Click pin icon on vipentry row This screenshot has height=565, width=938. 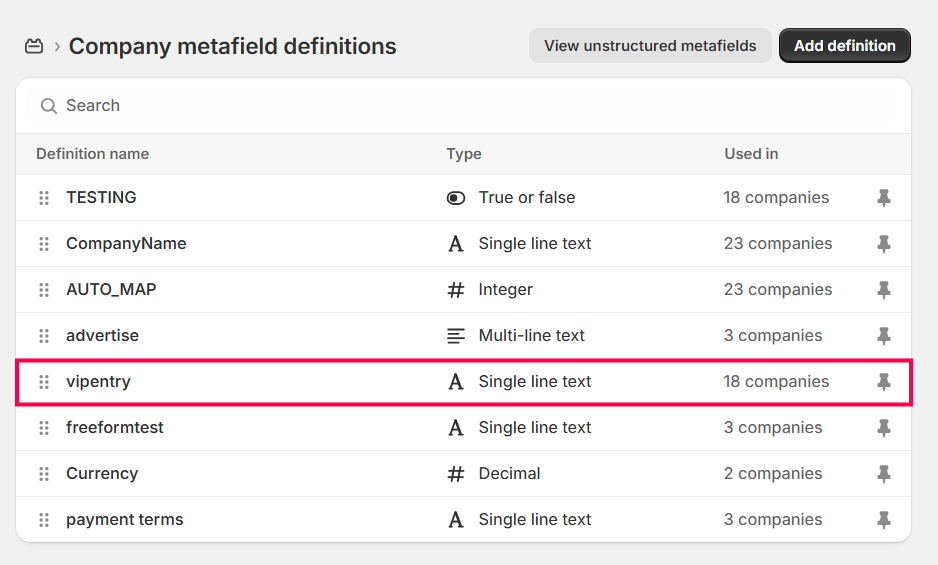coord(884,382)
